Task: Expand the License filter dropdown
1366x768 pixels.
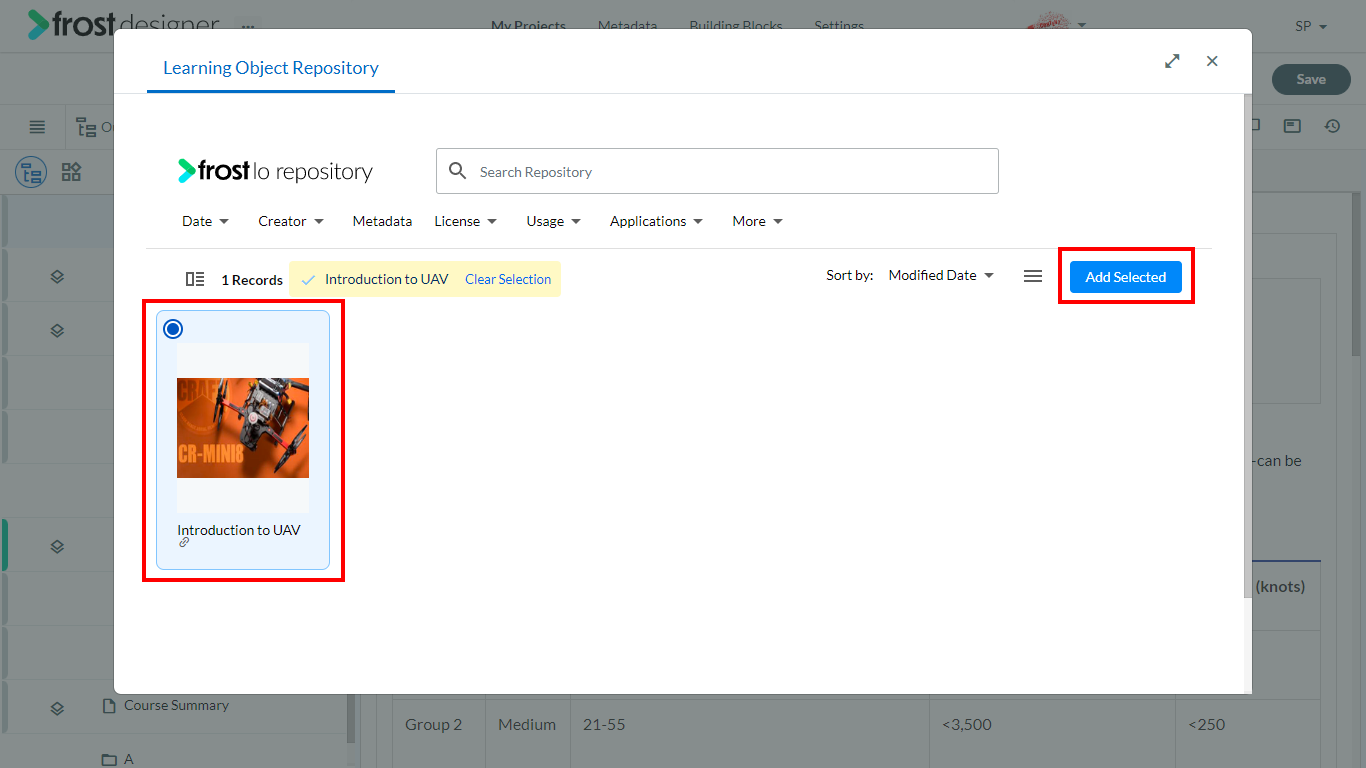Action: coord(465,221)
